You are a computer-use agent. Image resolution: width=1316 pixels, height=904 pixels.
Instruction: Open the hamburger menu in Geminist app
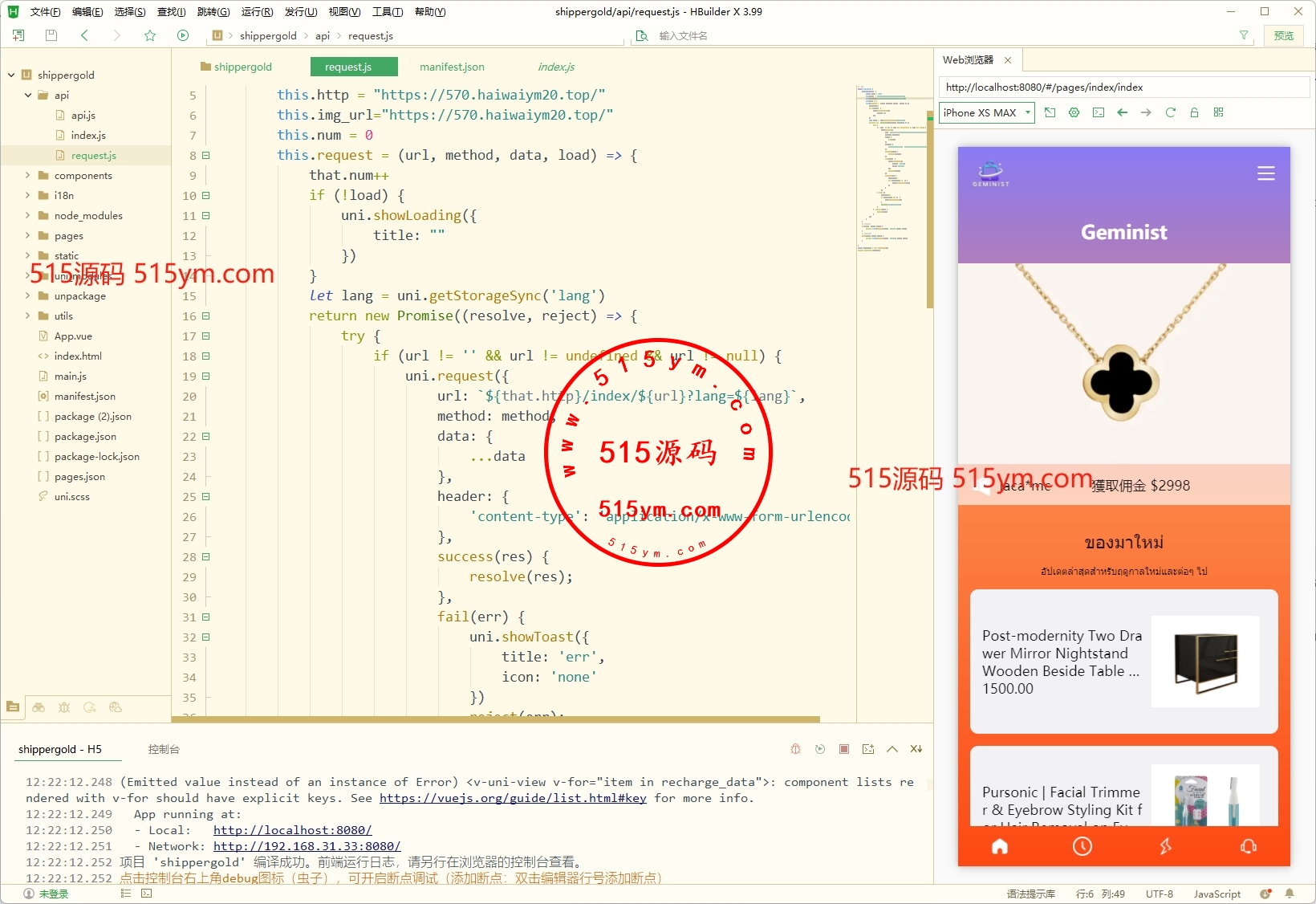tap(1265, 173)
